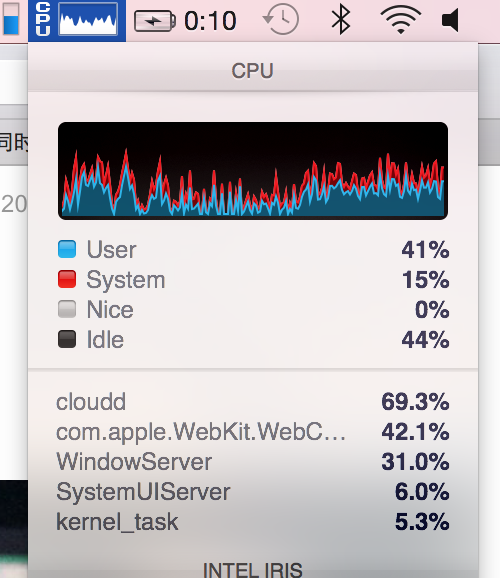
Task: Click the red System color swatch
Action: (x=67, y=279)
